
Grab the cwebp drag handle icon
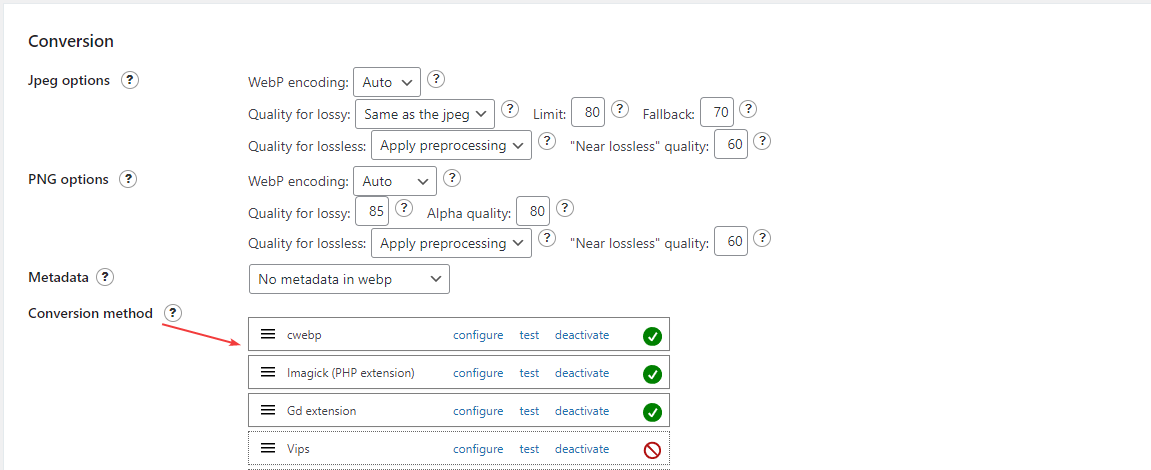pyautogui.click(x=268, y=335)
